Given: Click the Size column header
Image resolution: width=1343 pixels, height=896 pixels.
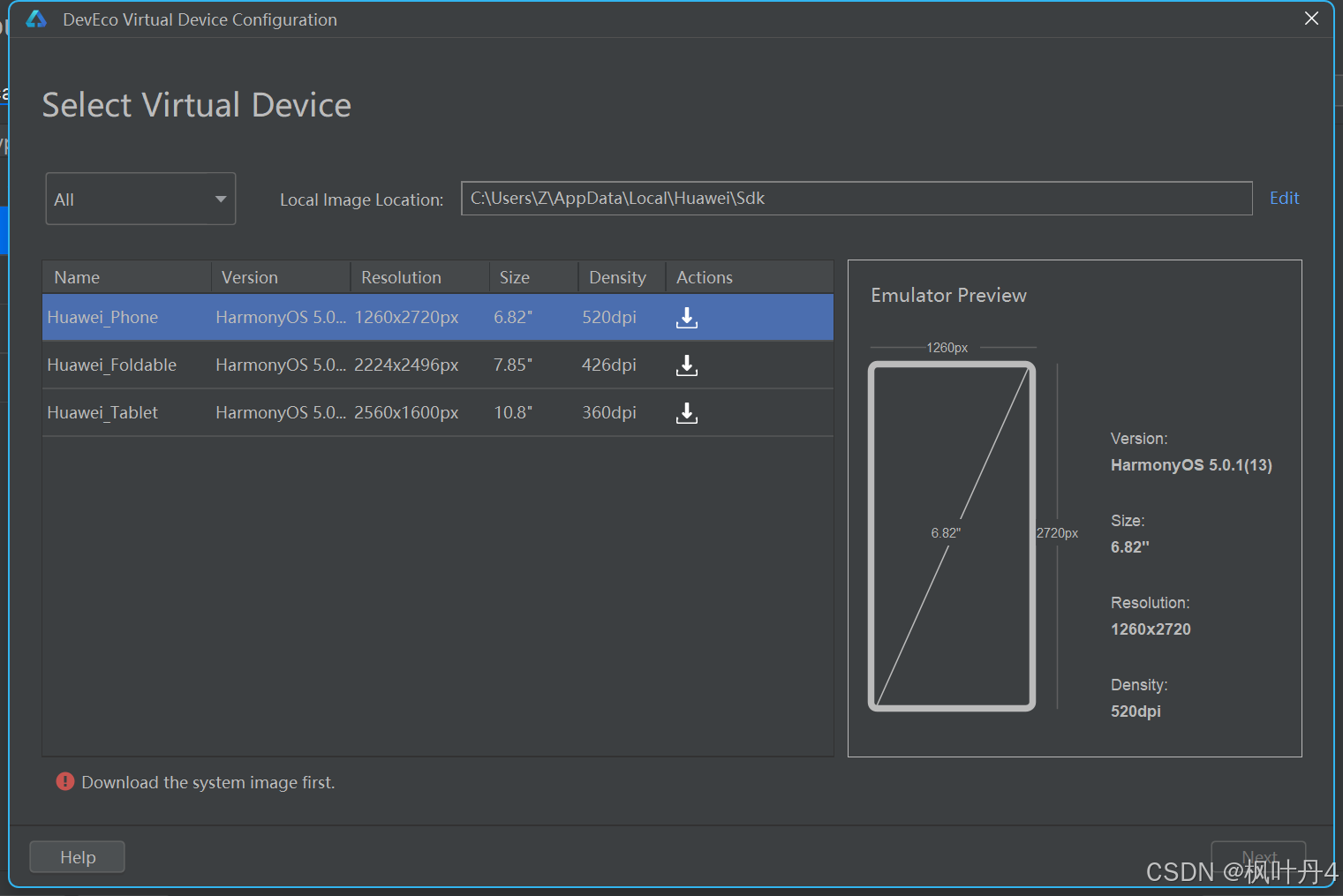Looking at the screenshot, I should [515, 277].
